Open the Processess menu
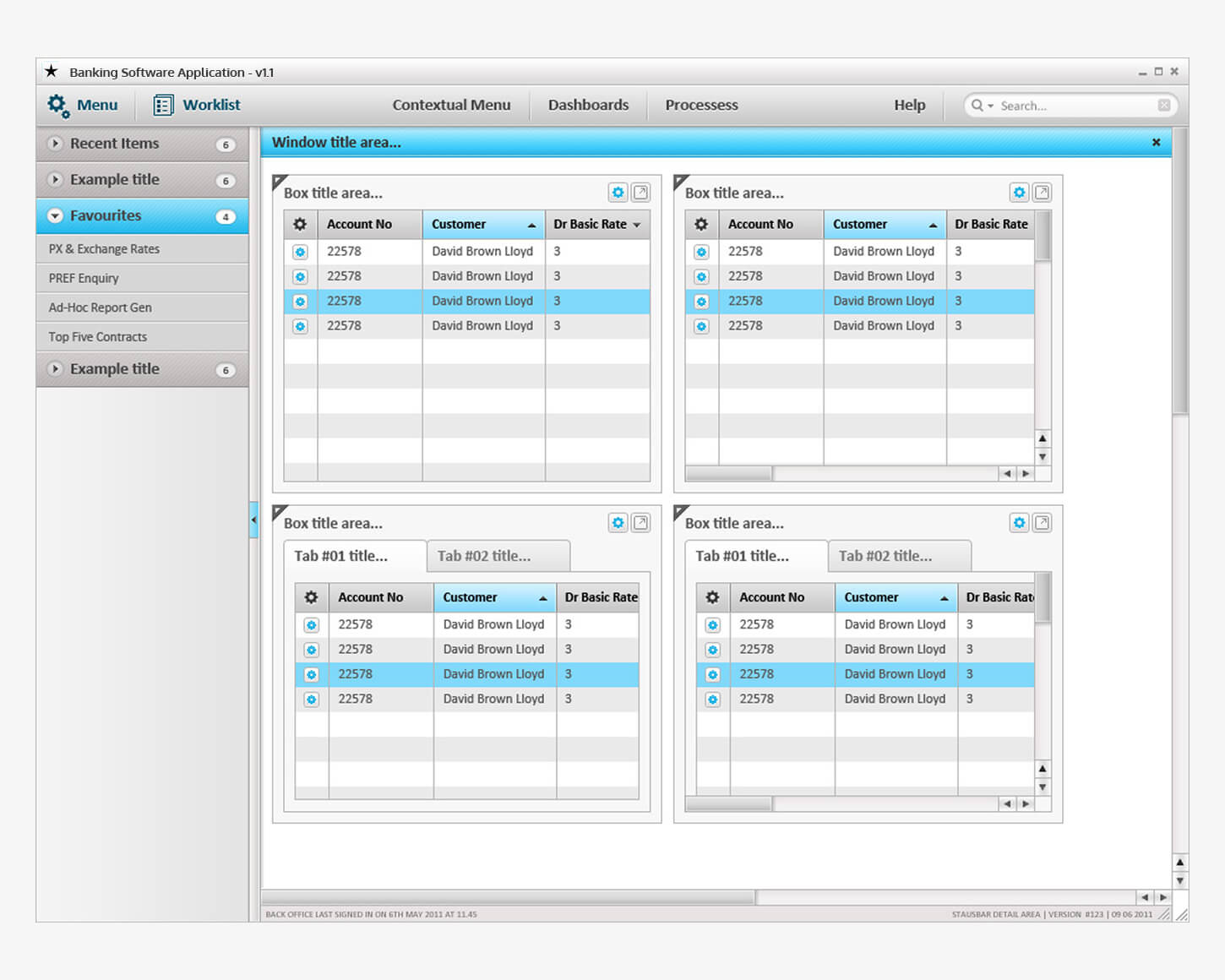1225x980 pixels. pos(701,105)
